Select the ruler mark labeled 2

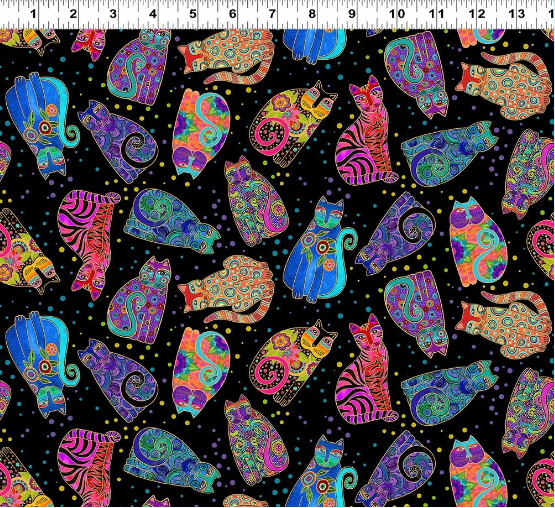pos(73,14)
